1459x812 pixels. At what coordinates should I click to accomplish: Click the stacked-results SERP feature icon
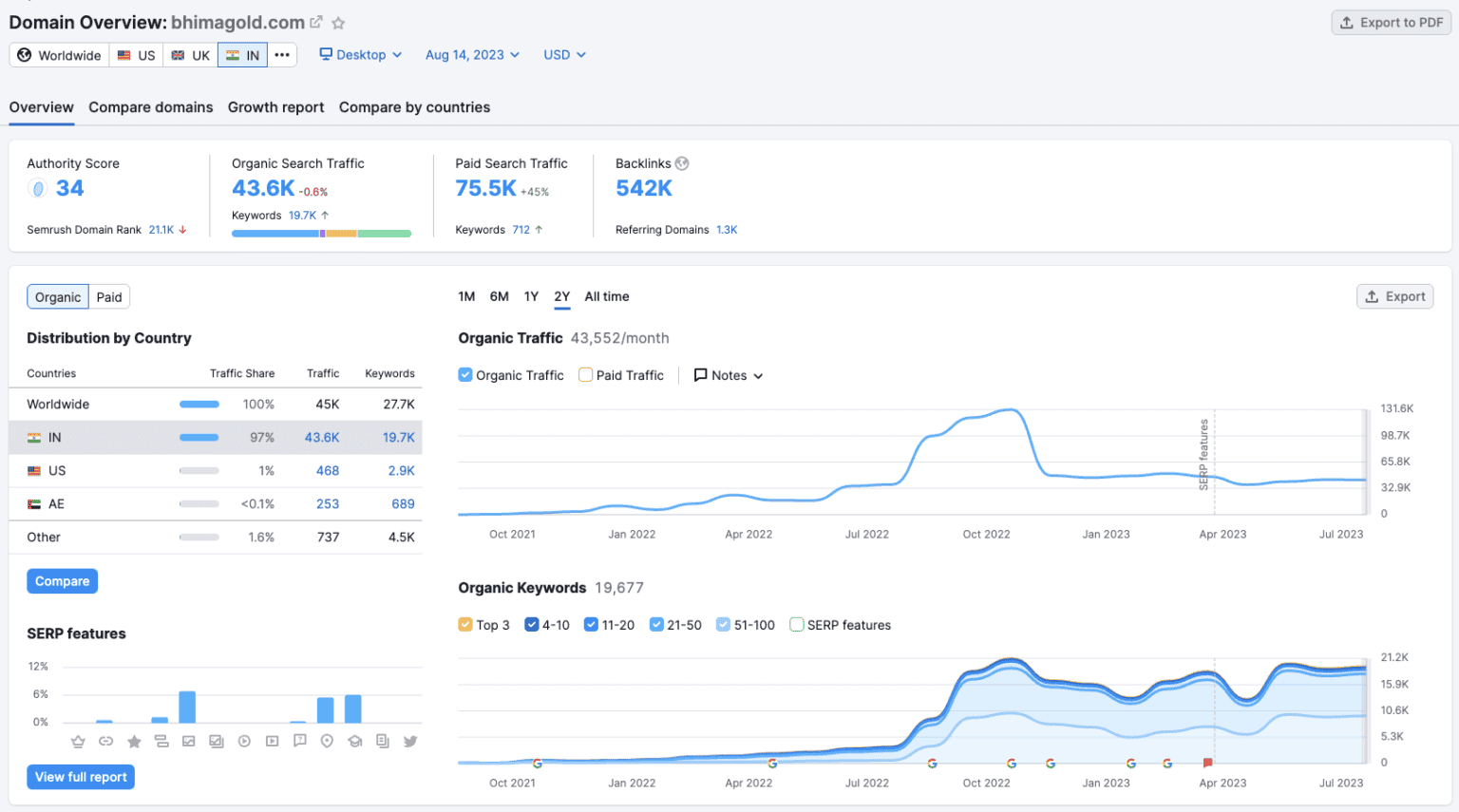pyautogui.click(x=161, y=742)
